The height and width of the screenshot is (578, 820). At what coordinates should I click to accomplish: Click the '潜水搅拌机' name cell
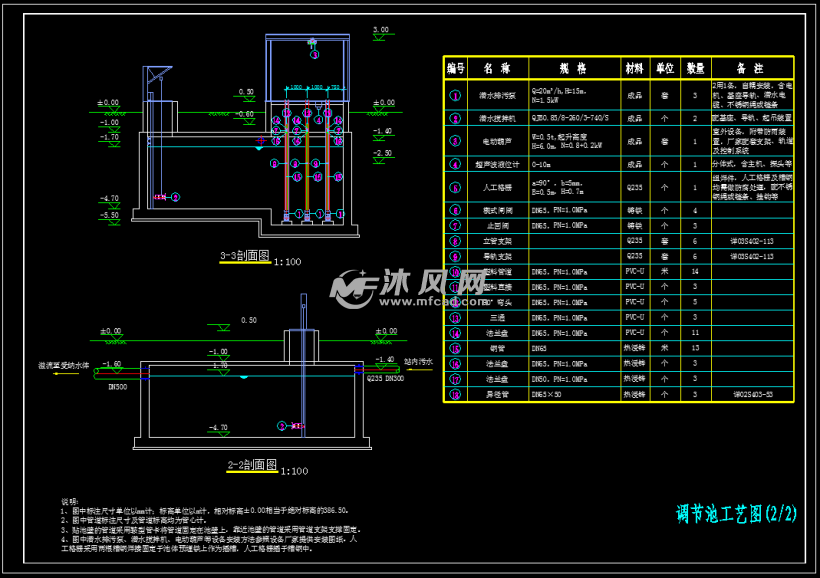click(x=497, y=119)
